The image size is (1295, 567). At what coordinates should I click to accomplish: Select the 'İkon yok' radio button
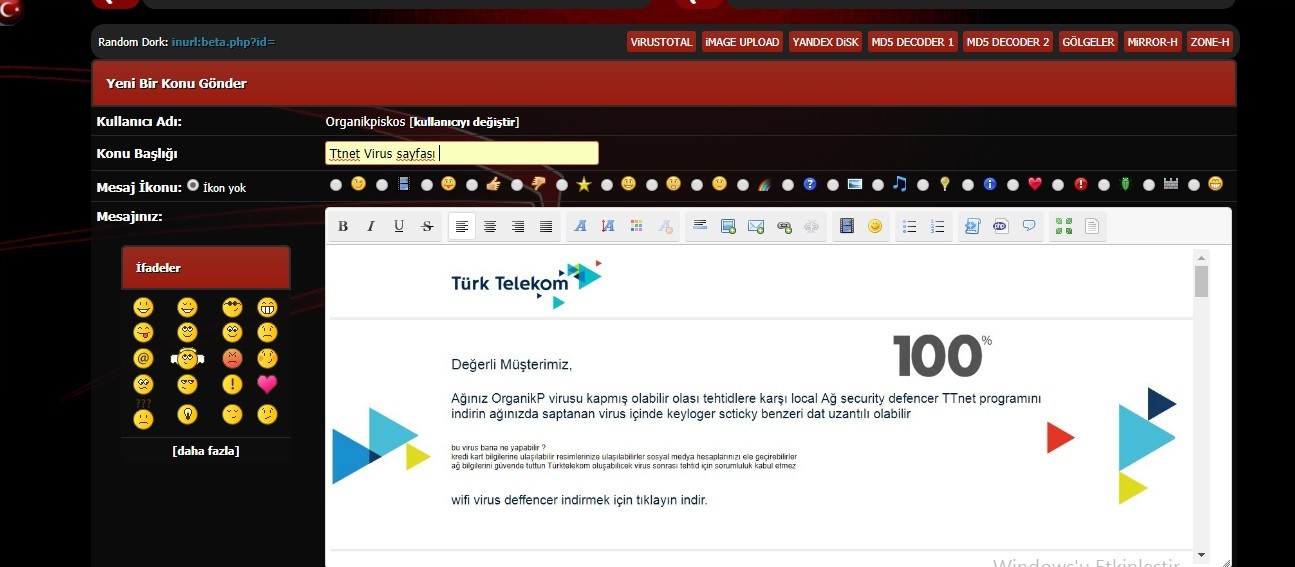point(193,186)
